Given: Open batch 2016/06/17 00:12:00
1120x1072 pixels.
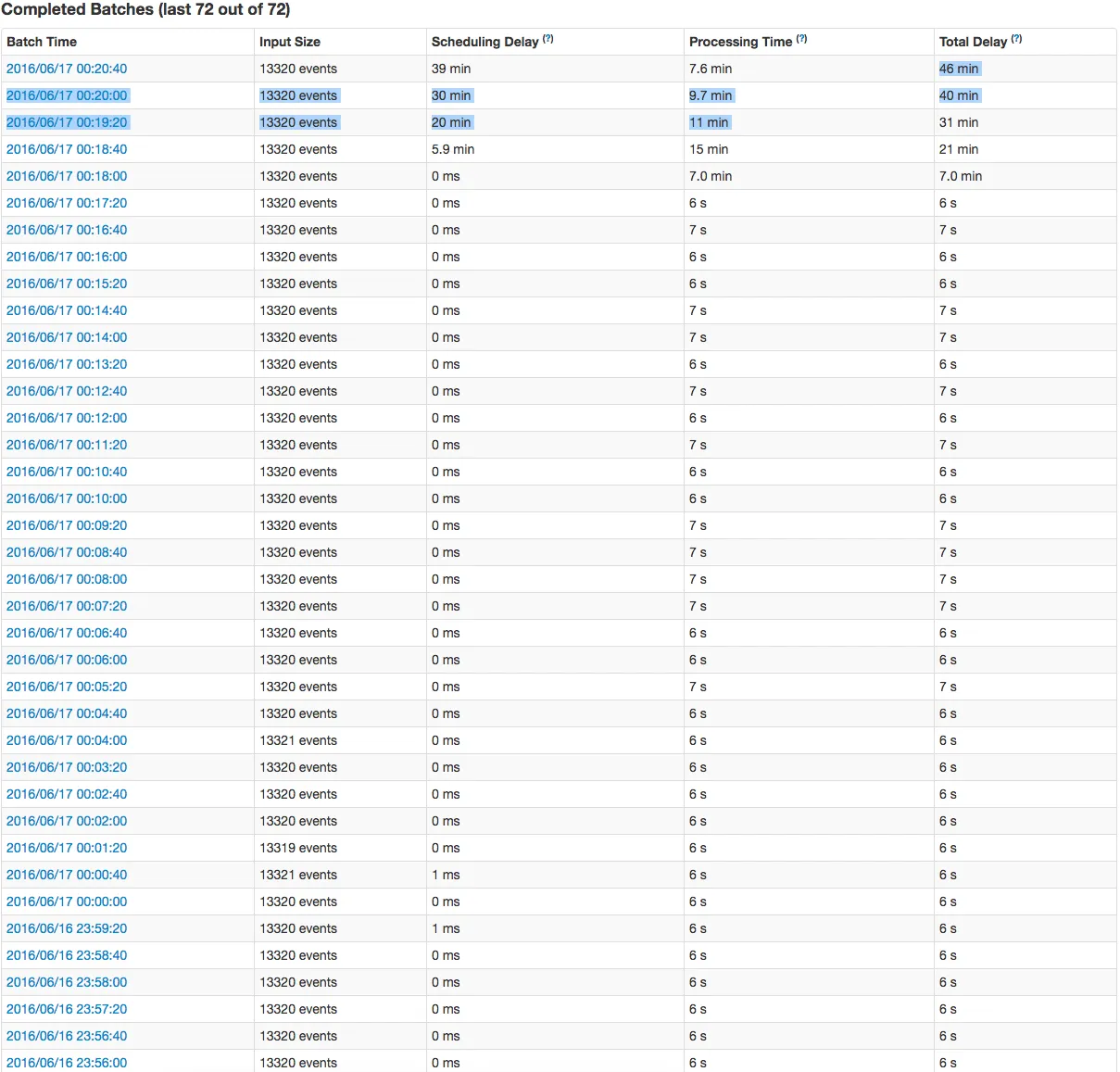Looking at the screenshot, I should 67,418.
